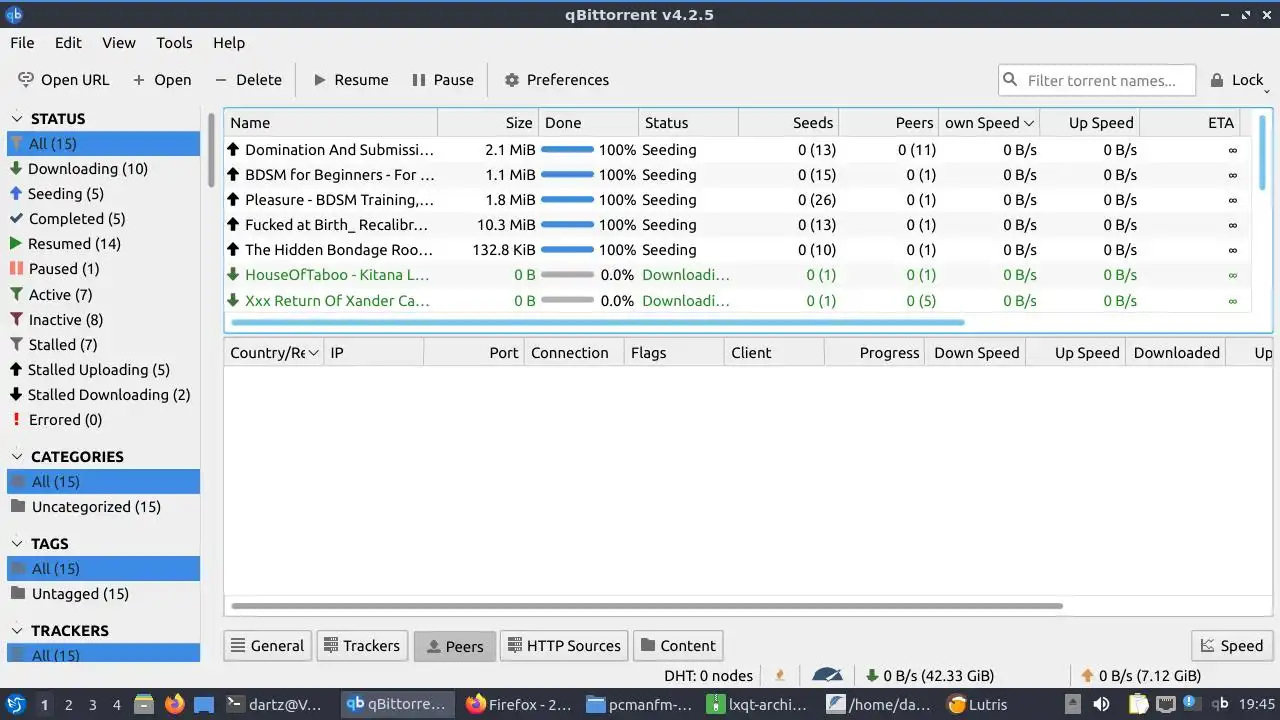Switch to the HTTP Sources tab
Image resolution: width=1280 pixels, height=720 pixels.
(x=564, y=646)
